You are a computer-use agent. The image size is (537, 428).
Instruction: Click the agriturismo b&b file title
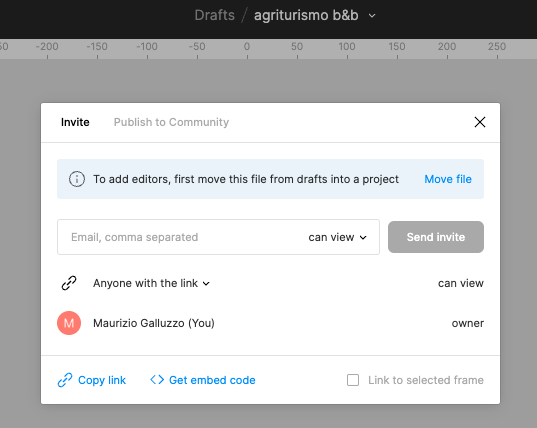tap(306, 15)
